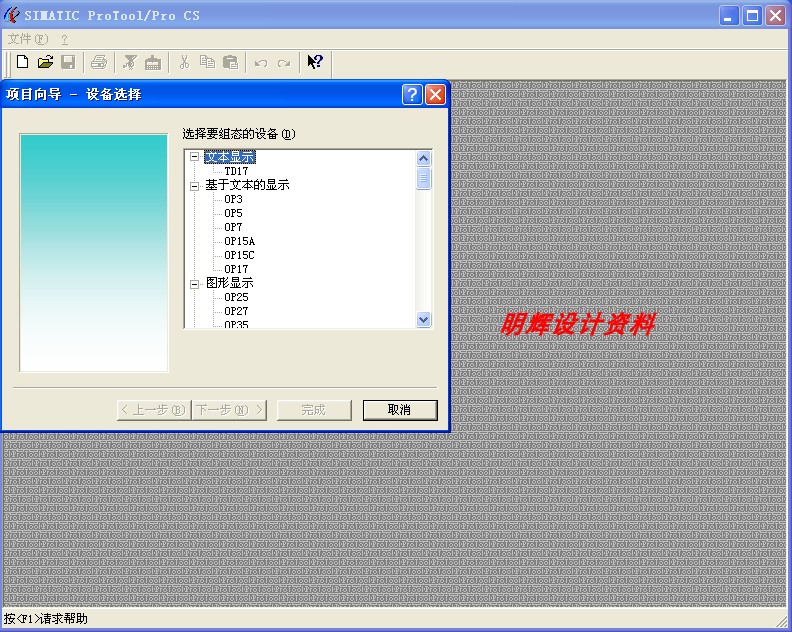Click the Open folder toolbar icon
The width and height of the screenshot is (792, 632).
(45, 62)
